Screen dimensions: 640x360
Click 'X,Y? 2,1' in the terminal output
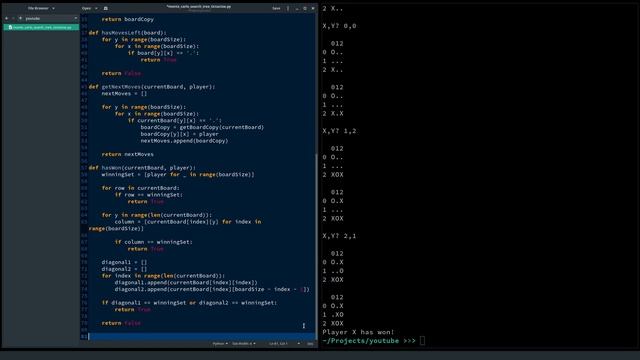339,236
